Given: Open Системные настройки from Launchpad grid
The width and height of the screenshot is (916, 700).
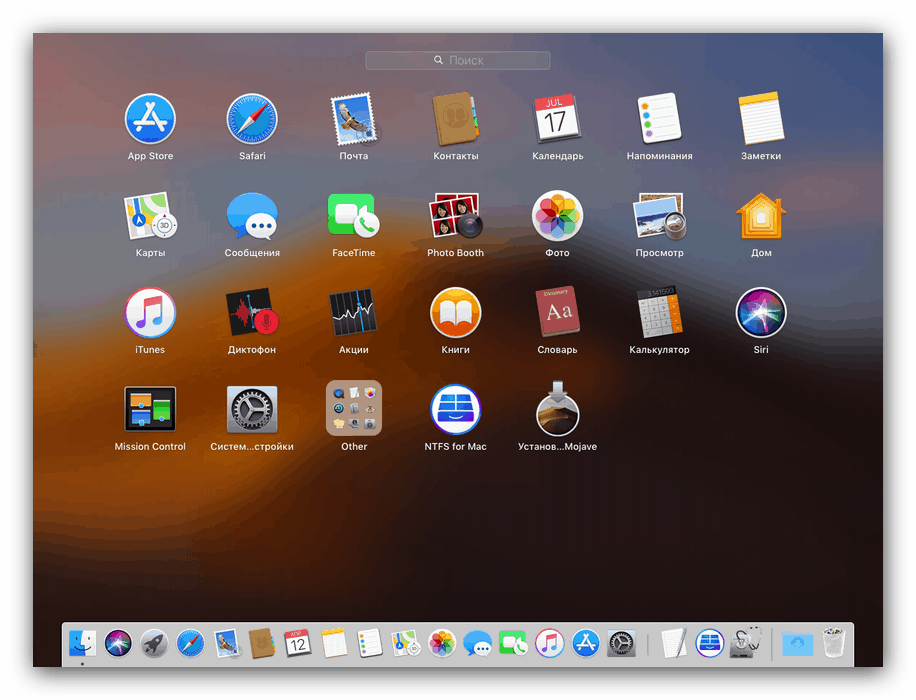Looking at the screenshot, I should click(252, 409).
